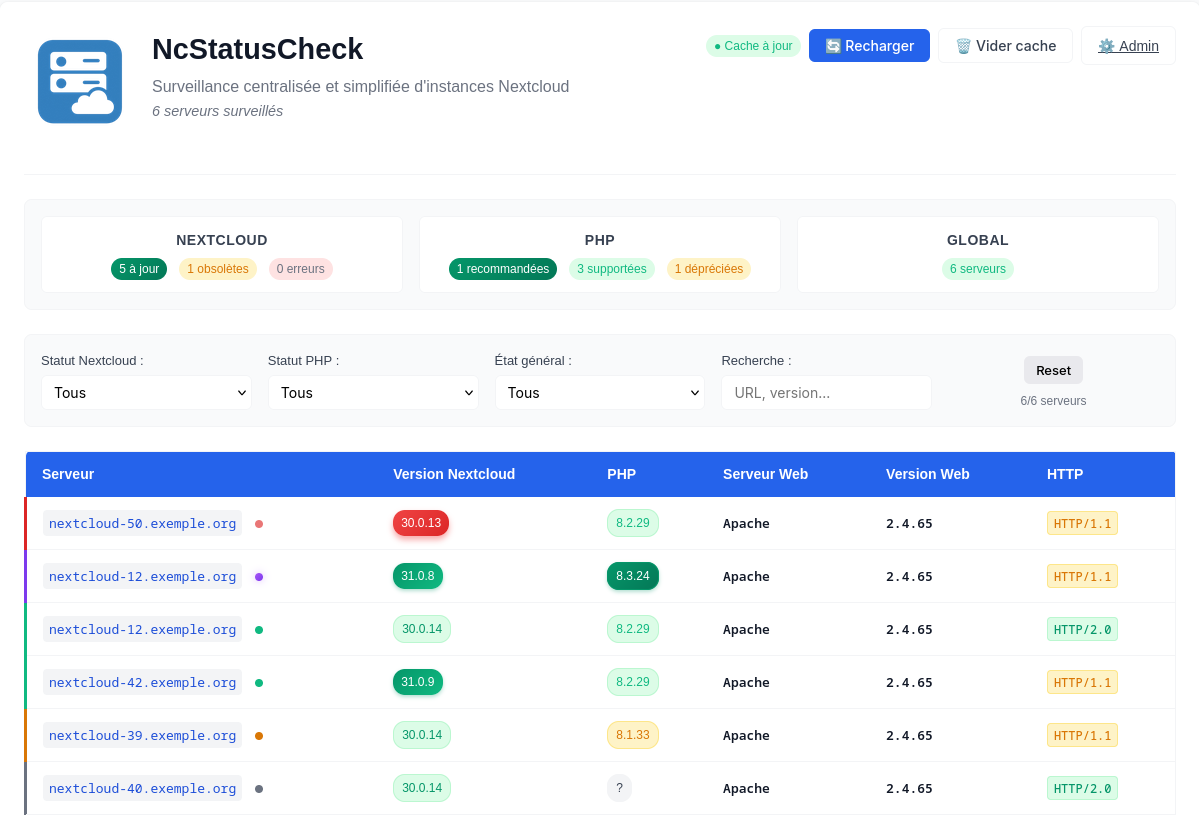Click the '1 obsolètes' badge
The image size is (1199, 834).
[218, 269]
